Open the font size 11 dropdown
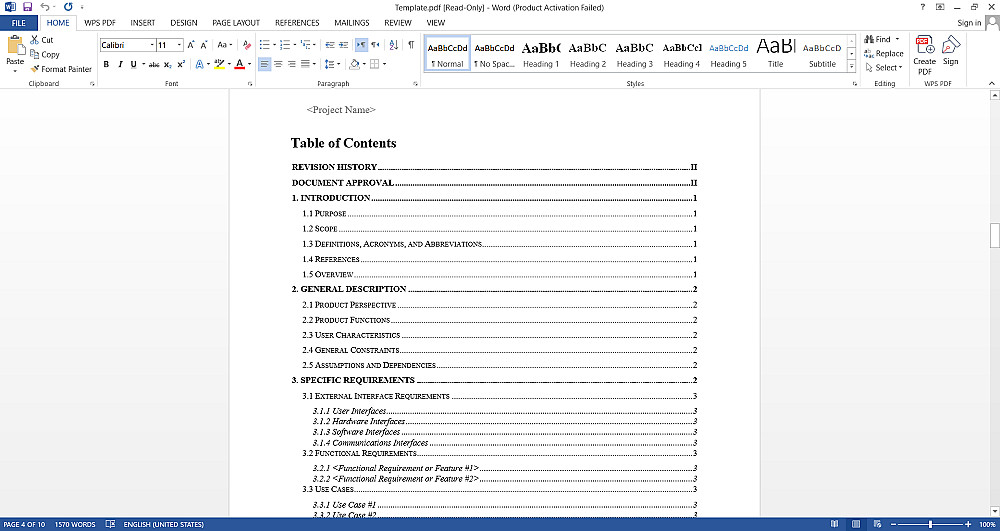Image resolution: width=1000 pixels, height=531 pixels. pyautogui.click(x=180, y=45)
